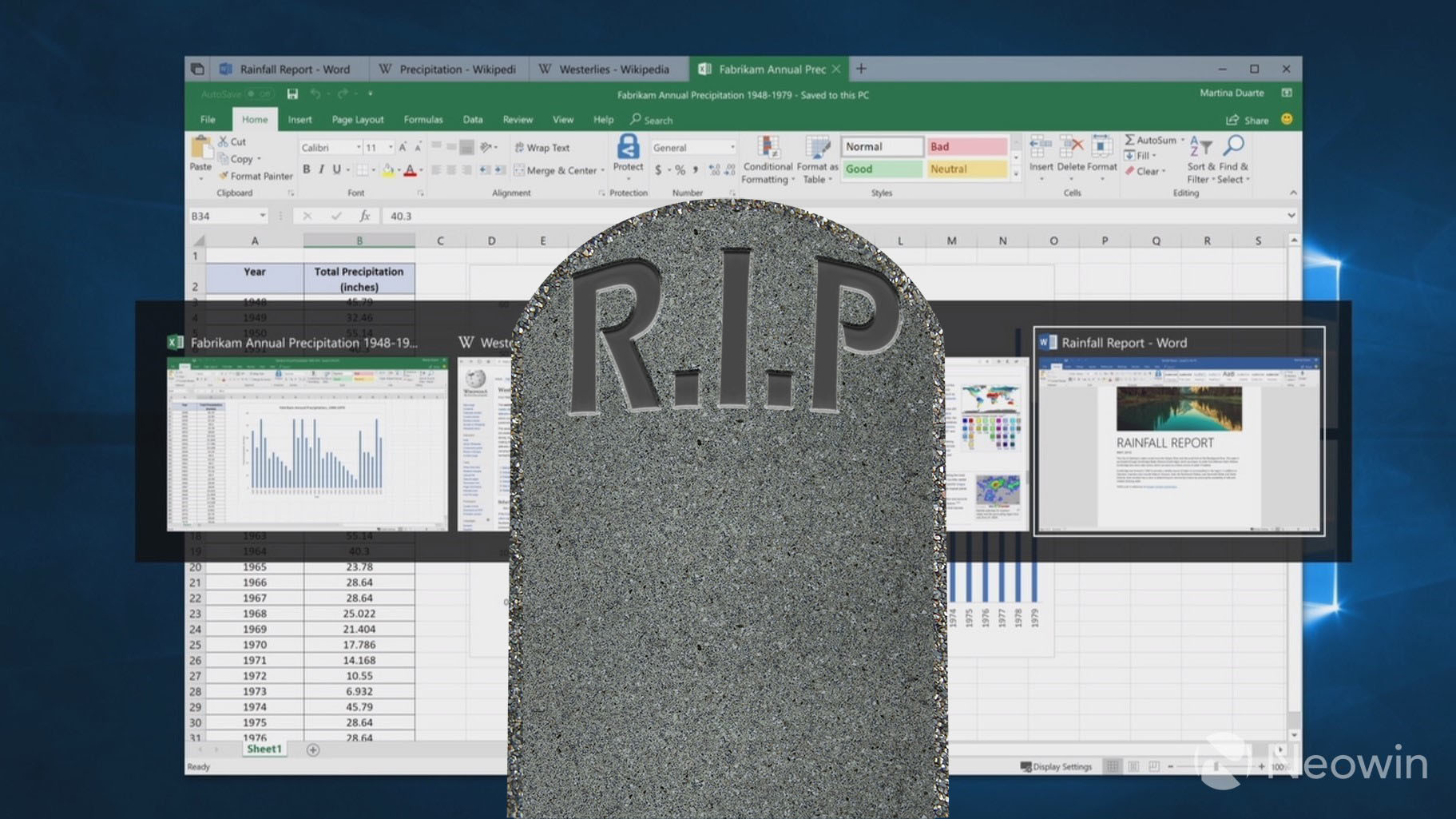Click the percent style icon
Viewport: 1456px width, 819px height.
680,170
